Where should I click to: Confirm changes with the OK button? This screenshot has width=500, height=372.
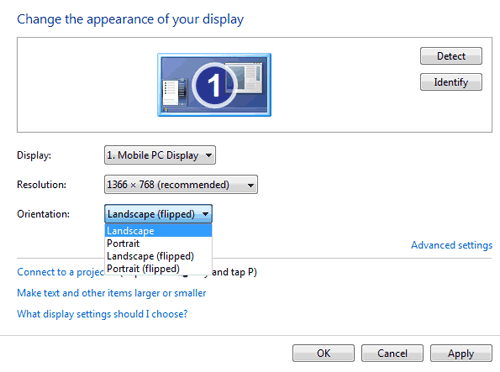323,353
